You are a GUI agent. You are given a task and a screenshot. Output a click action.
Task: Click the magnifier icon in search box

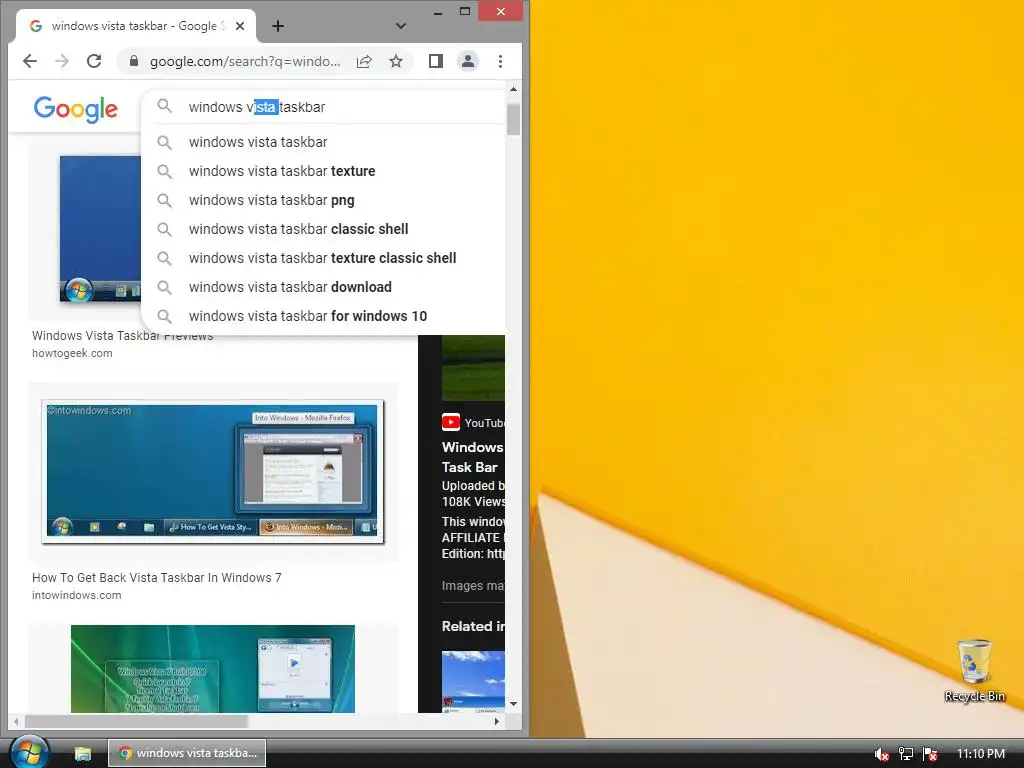pyautogui.click(x=165, y=106)
